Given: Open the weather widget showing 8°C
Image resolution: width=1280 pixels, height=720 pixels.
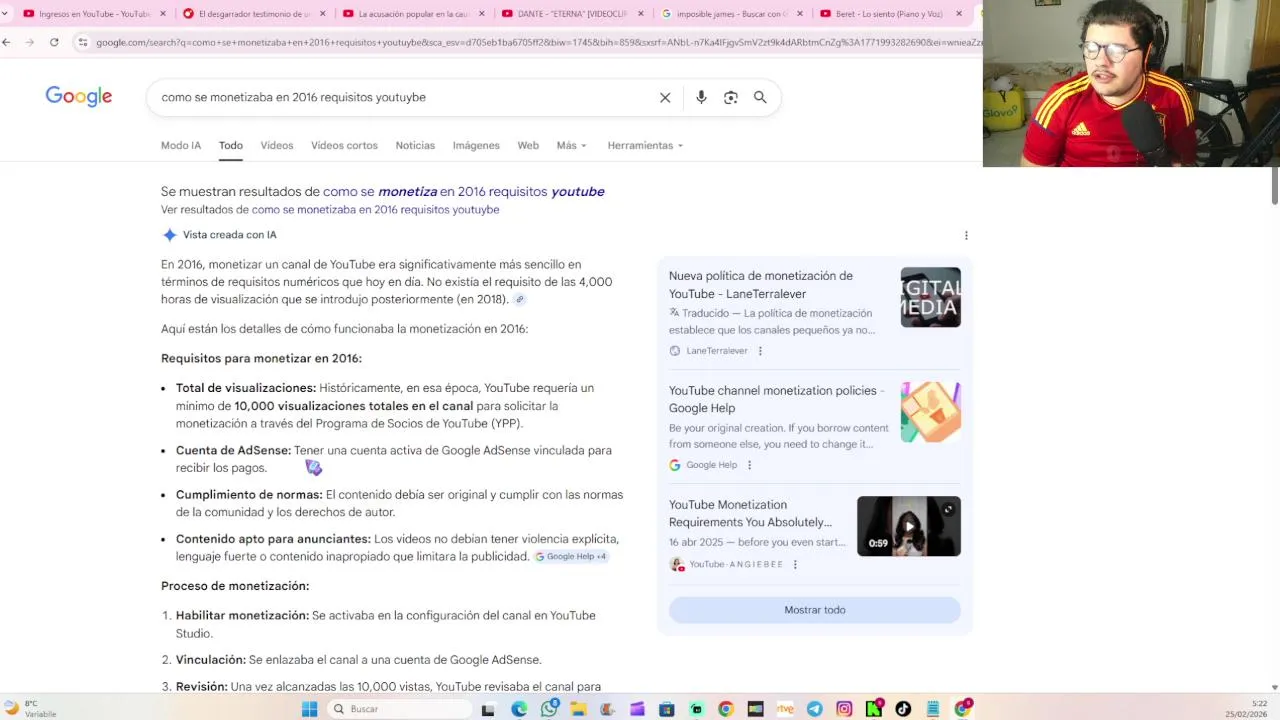Looking at the screenshot, I should tap(30, 709).
